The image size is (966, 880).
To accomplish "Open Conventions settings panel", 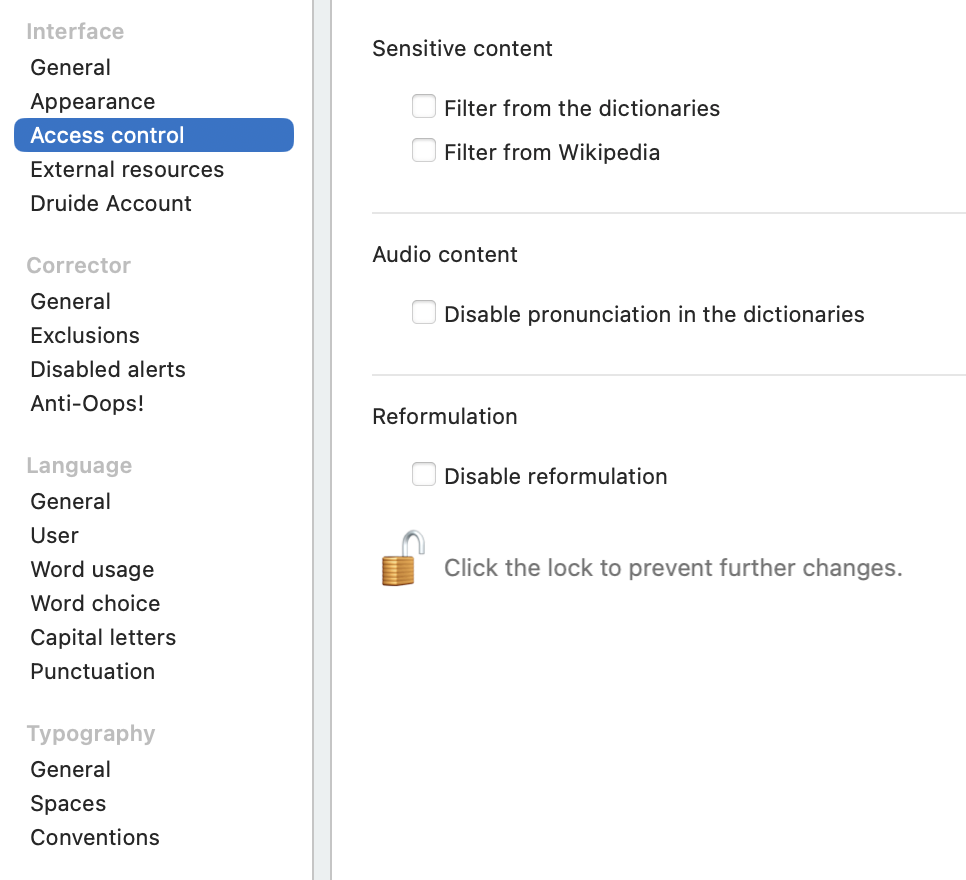I will [x=95, y=837].
